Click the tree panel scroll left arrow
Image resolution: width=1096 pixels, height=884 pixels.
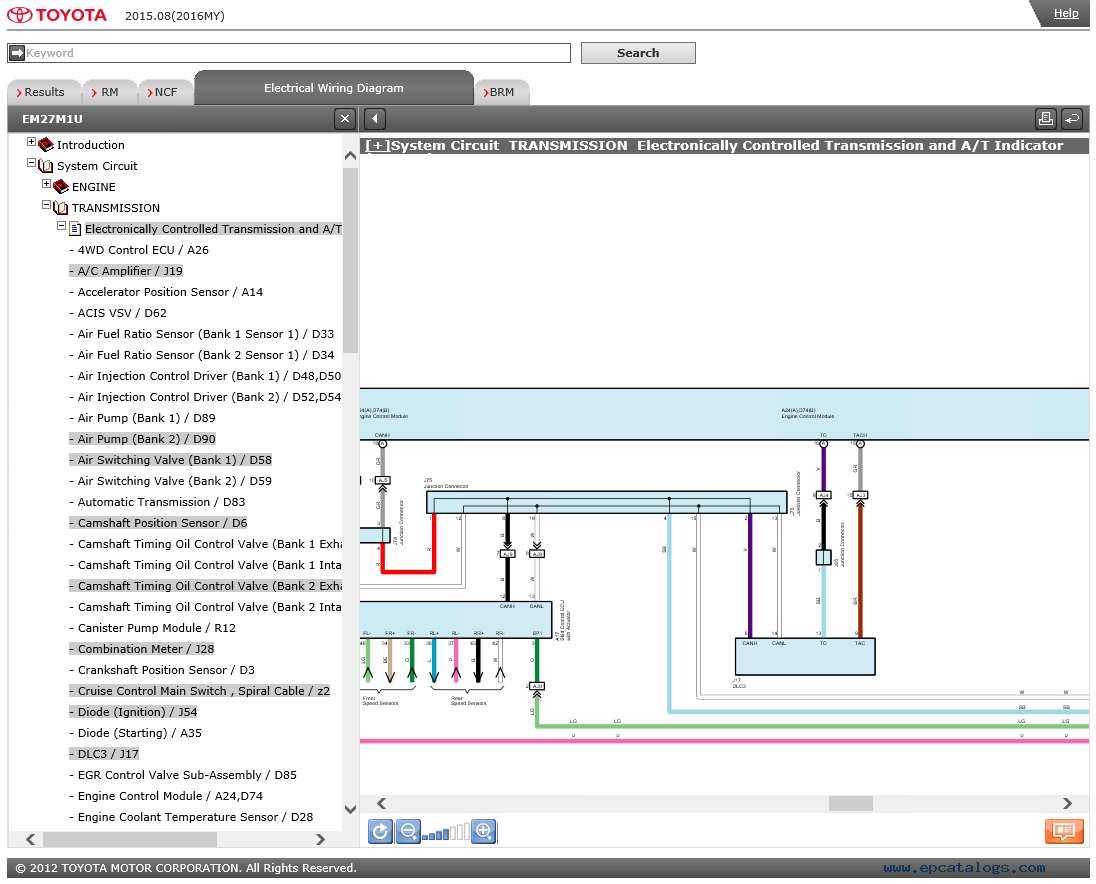click(30, 839)
